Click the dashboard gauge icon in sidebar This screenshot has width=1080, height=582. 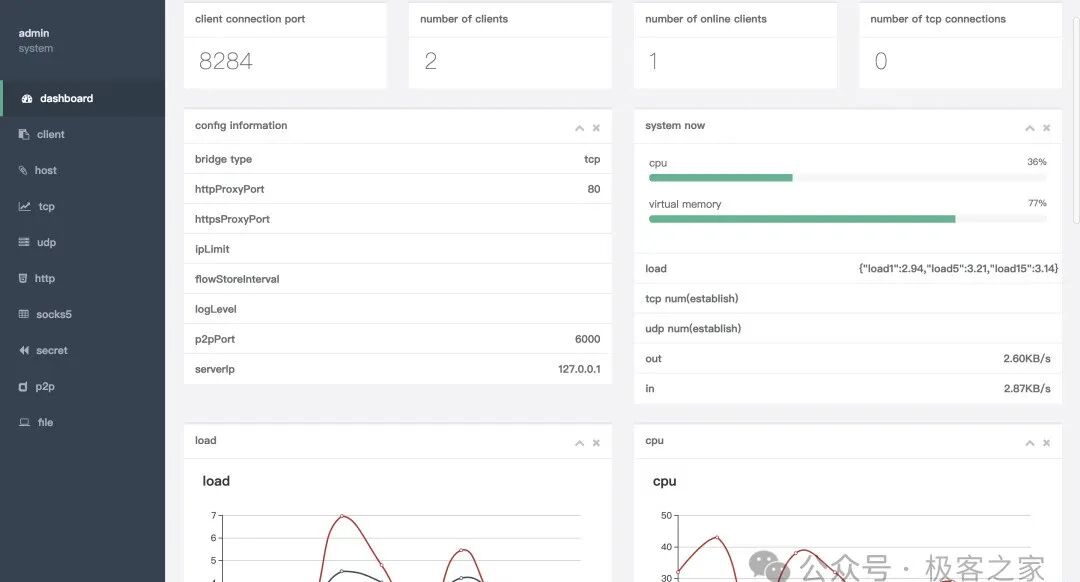[x=27, y=98]
